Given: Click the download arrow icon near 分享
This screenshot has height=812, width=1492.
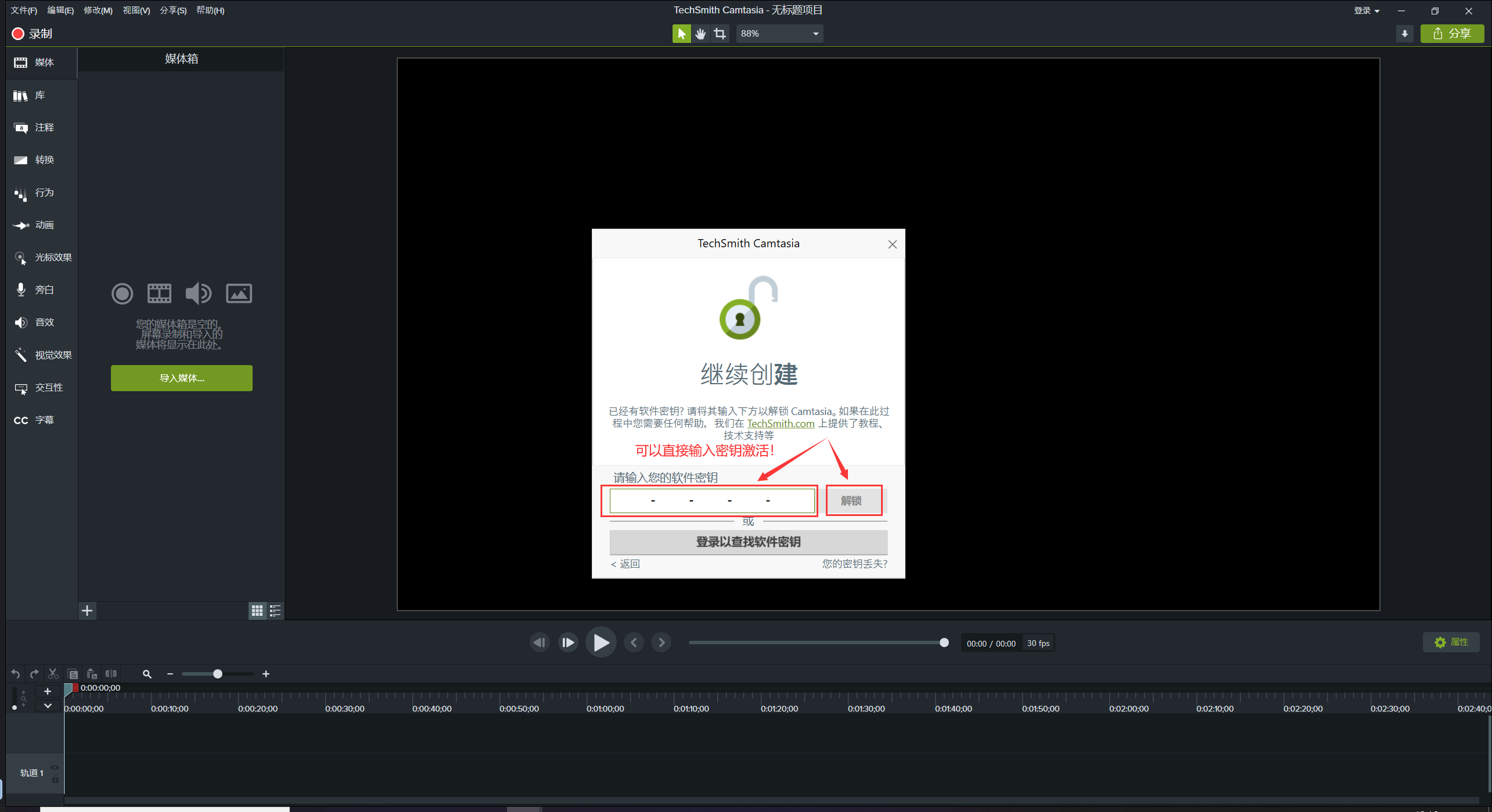Looking at the screenshot, I should 1404,34.
